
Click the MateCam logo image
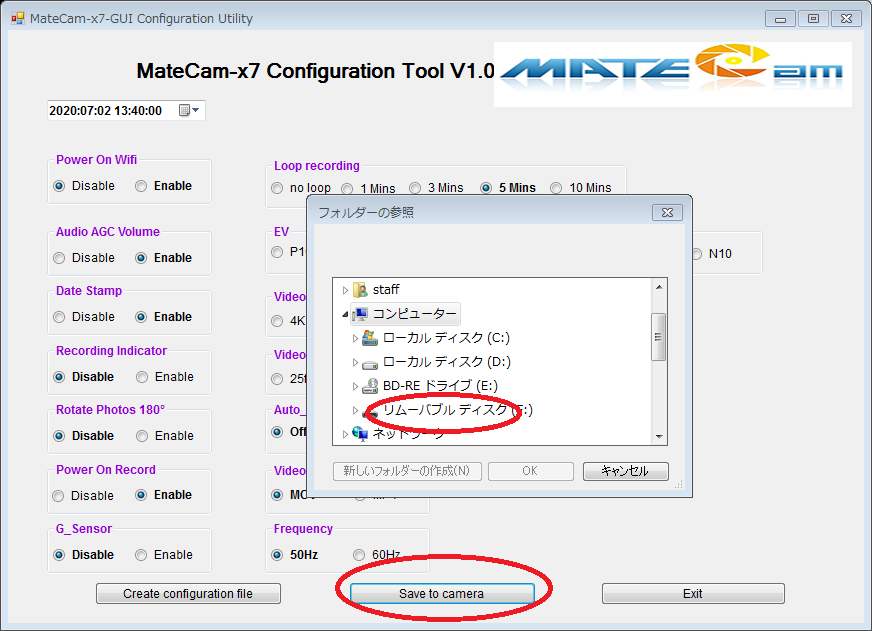pyautogui.click(x=672, y=74)
